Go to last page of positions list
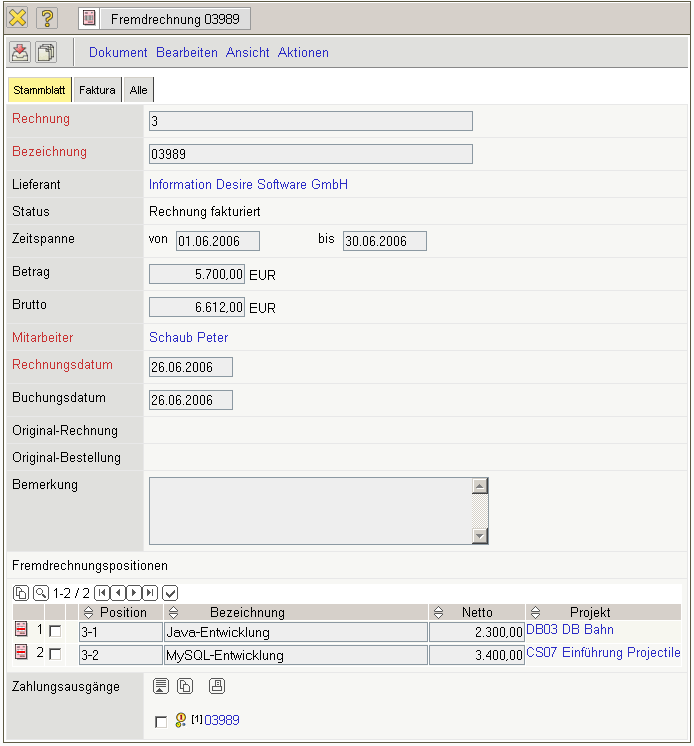 (x=149, y=593)
